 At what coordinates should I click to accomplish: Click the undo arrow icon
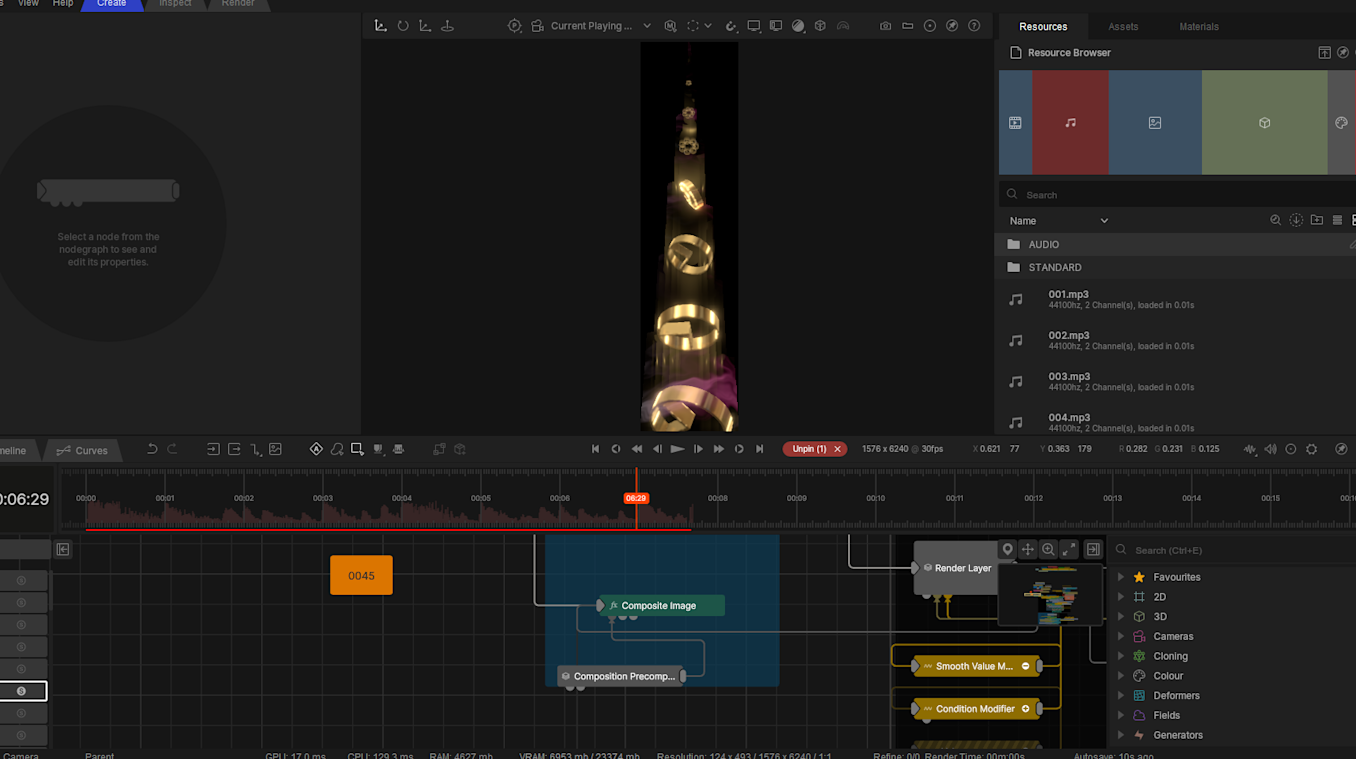152,450
